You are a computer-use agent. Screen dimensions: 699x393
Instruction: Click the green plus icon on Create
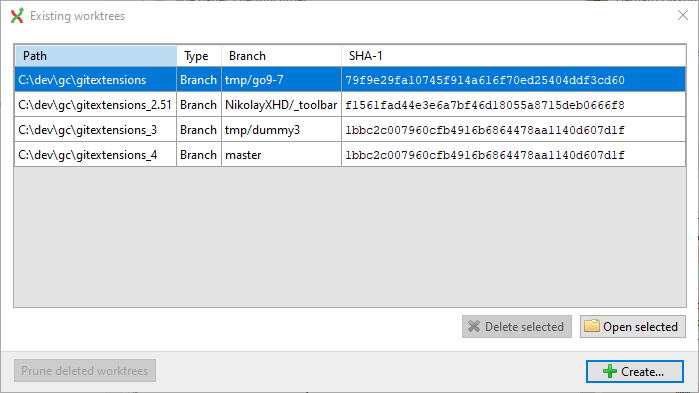coord(609,371)
